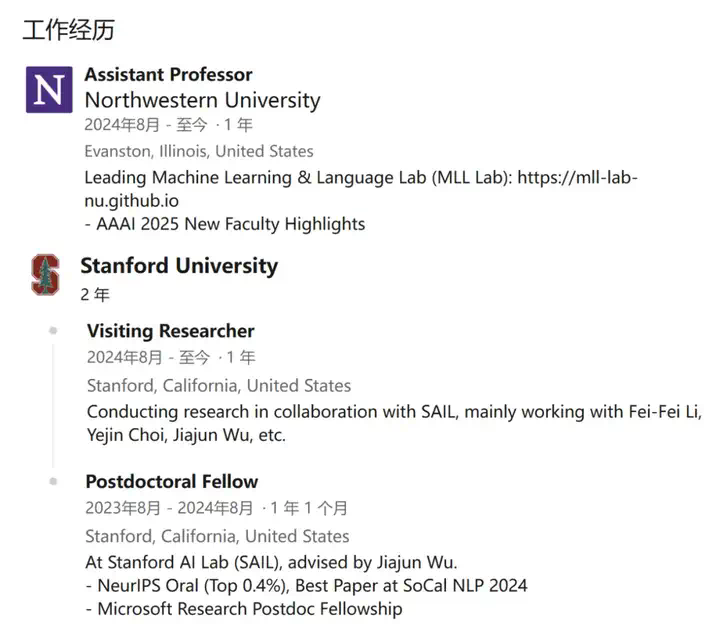Click the Stanford 2 年 total duration text

click(x=95, y=295)
